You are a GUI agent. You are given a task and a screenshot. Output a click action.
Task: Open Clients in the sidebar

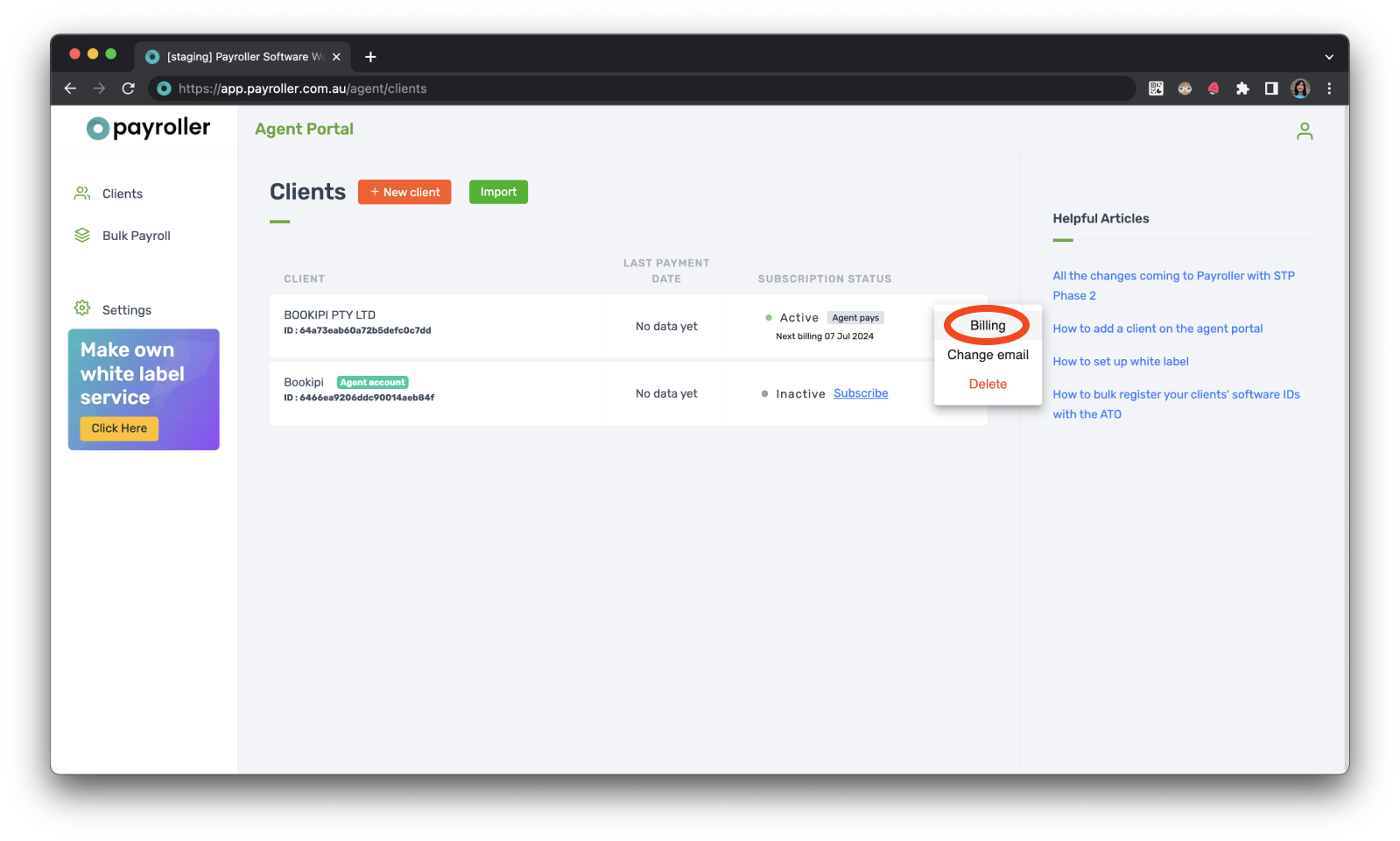pos(122,194)
